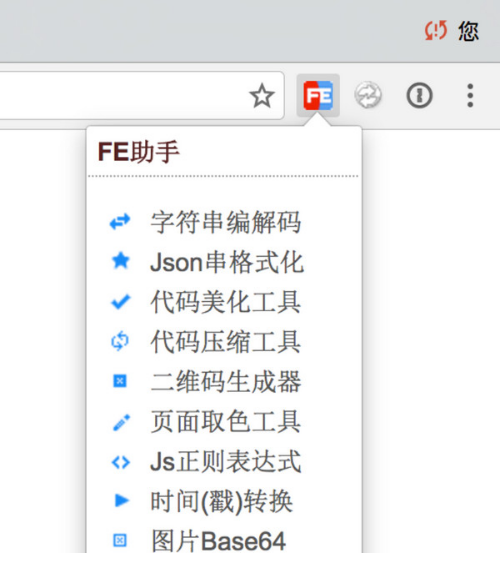Choose 代码压缩工具 in the popup
503x567 pixels.
(226, 342)
